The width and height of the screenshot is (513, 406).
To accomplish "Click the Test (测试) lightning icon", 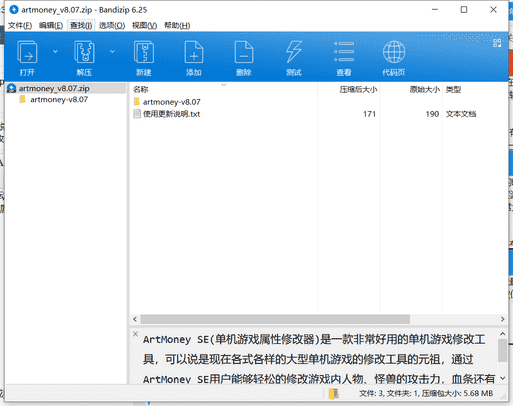I will pyautogui.click(x=294, y=52).
